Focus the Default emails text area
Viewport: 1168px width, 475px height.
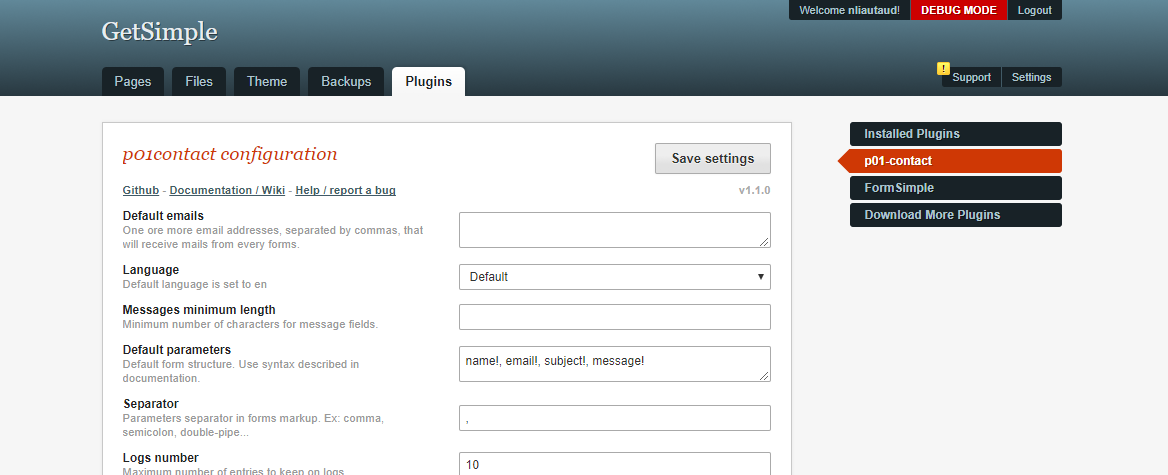click(x=614, y=230)
